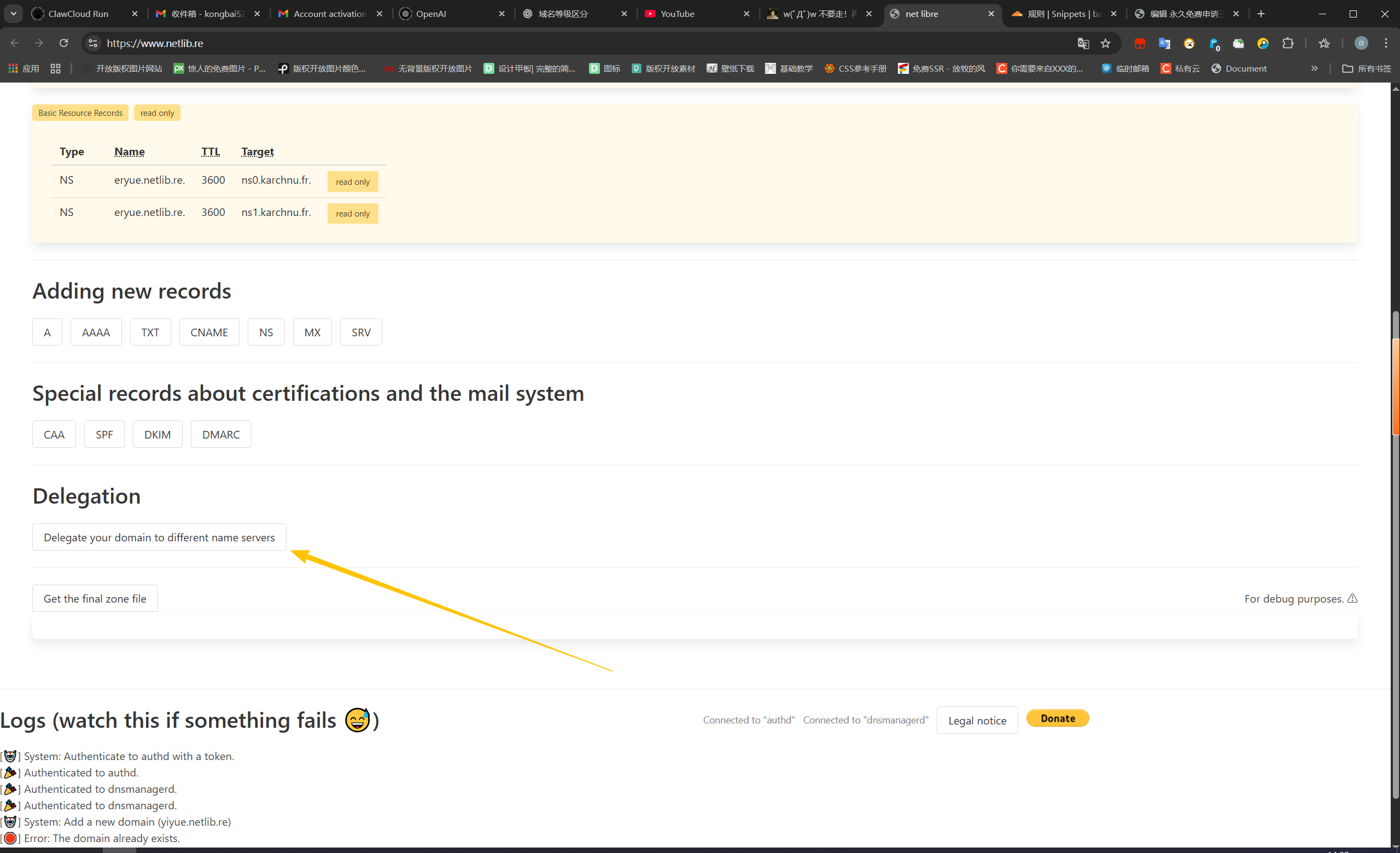The image size is (1400, 853).
Task: Open the Chrome three-dot menu
Action: (x=1386, y=43)
